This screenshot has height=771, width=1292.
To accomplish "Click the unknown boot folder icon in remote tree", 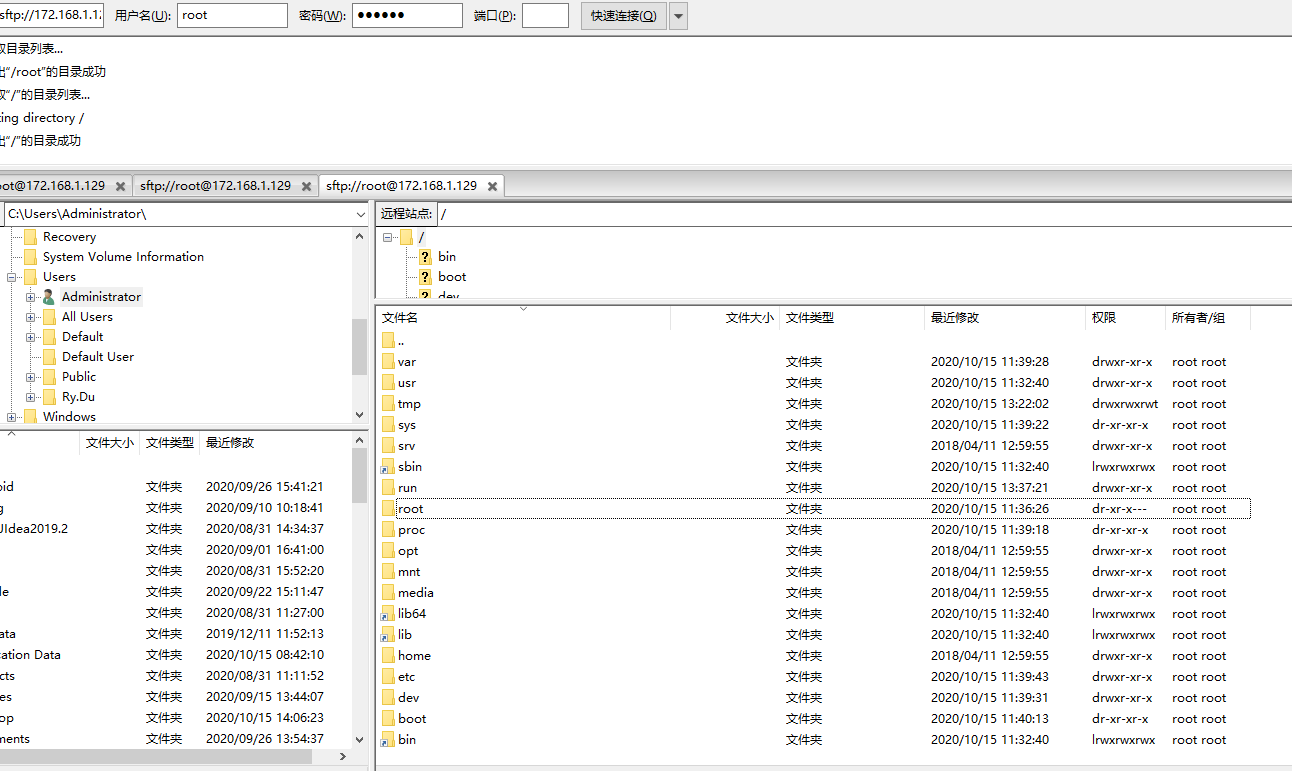I will [x=425, y=277].
